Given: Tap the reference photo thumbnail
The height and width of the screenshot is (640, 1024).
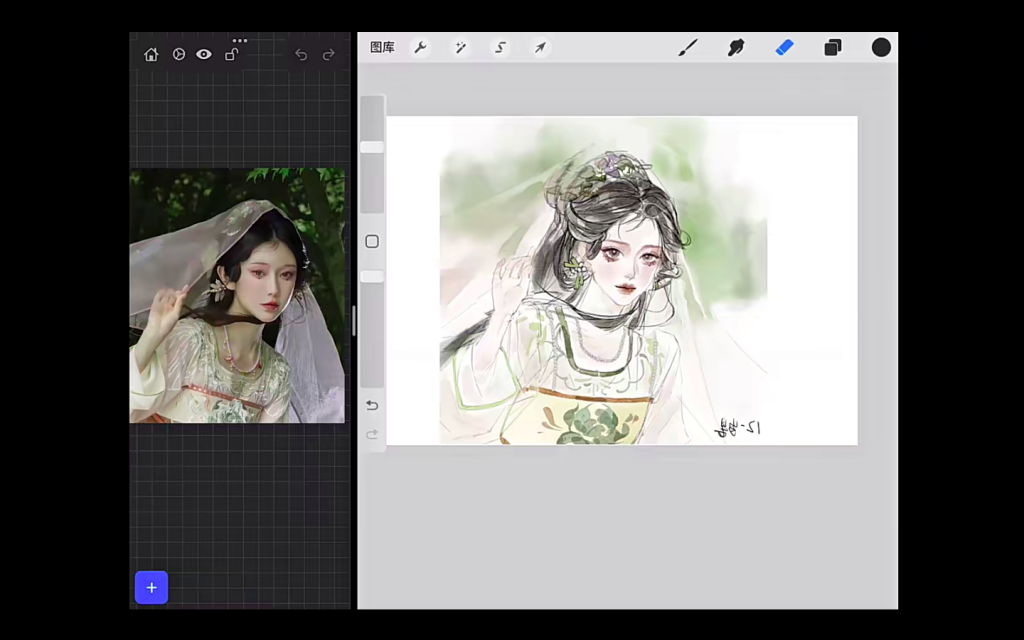Looking at the screenshot, I should 237,295.
